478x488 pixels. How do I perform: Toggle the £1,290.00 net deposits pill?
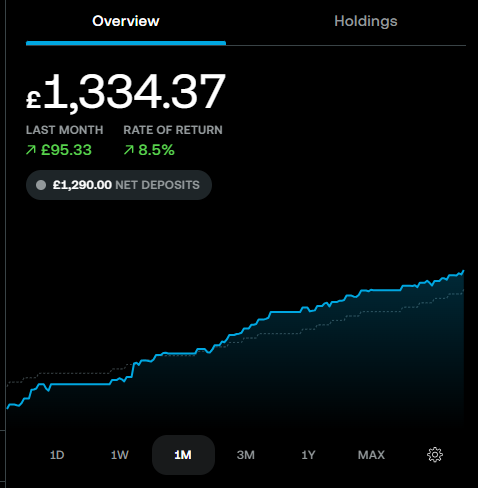[119, 185]
